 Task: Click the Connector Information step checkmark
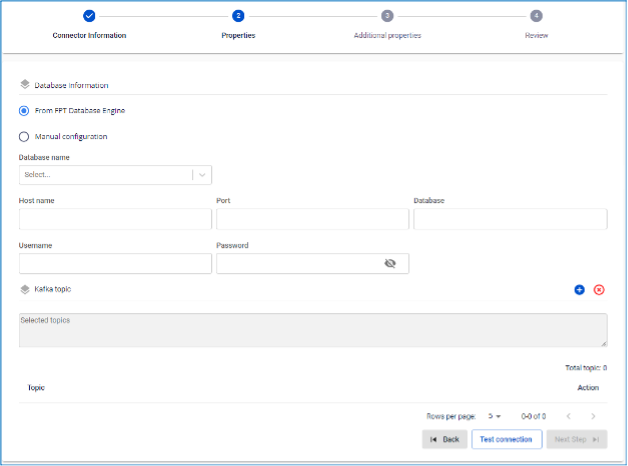click(89, 16)
